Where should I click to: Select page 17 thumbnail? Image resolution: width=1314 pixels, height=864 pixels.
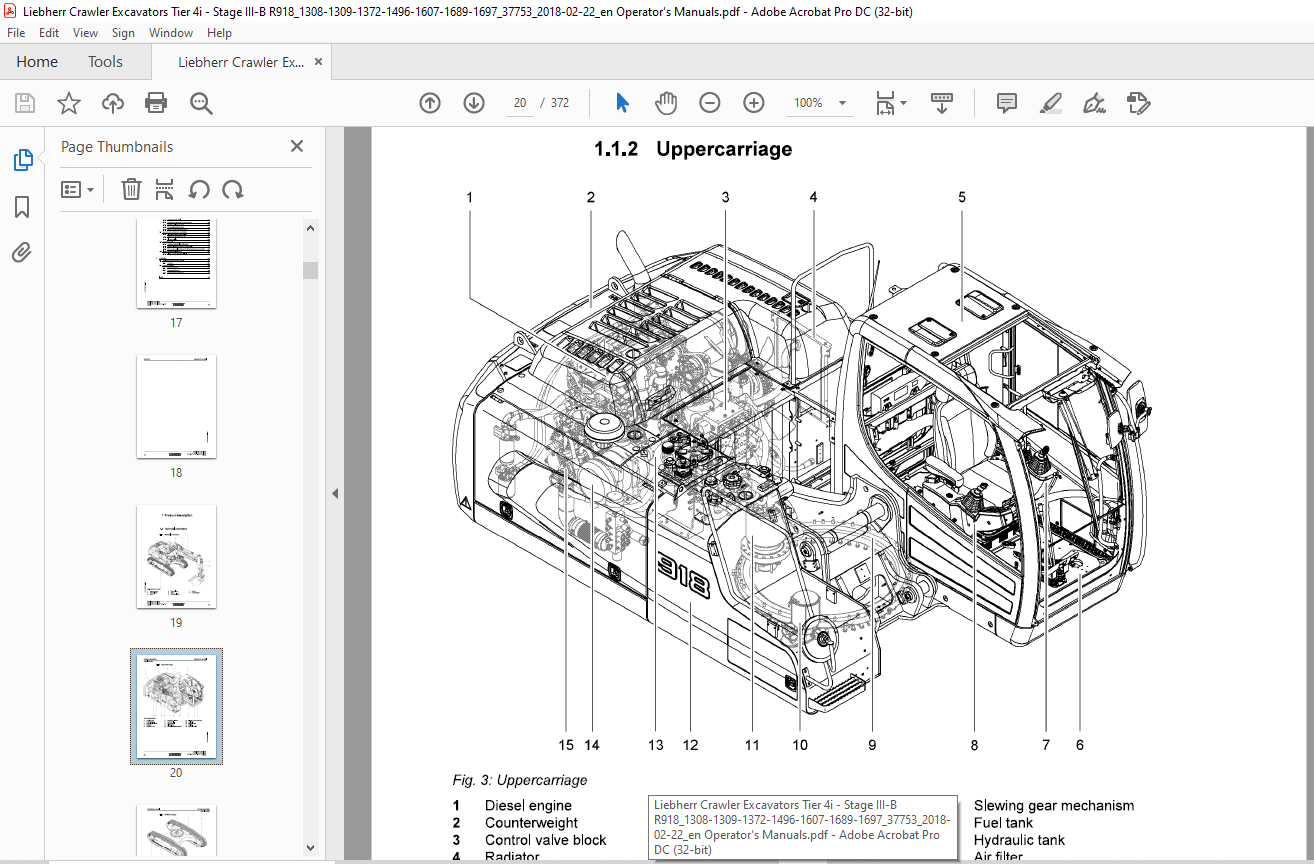coord(176,263)
